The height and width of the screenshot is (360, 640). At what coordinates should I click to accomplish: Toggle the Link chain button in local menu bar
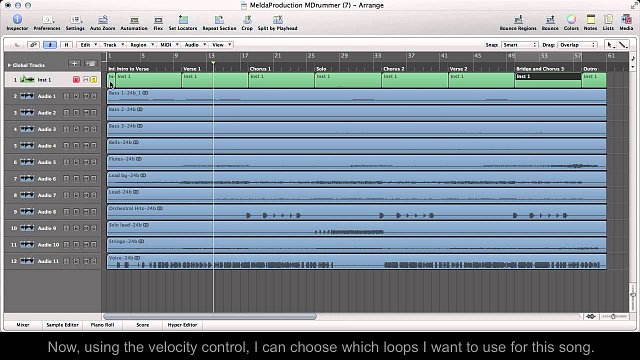click(33, 45)
